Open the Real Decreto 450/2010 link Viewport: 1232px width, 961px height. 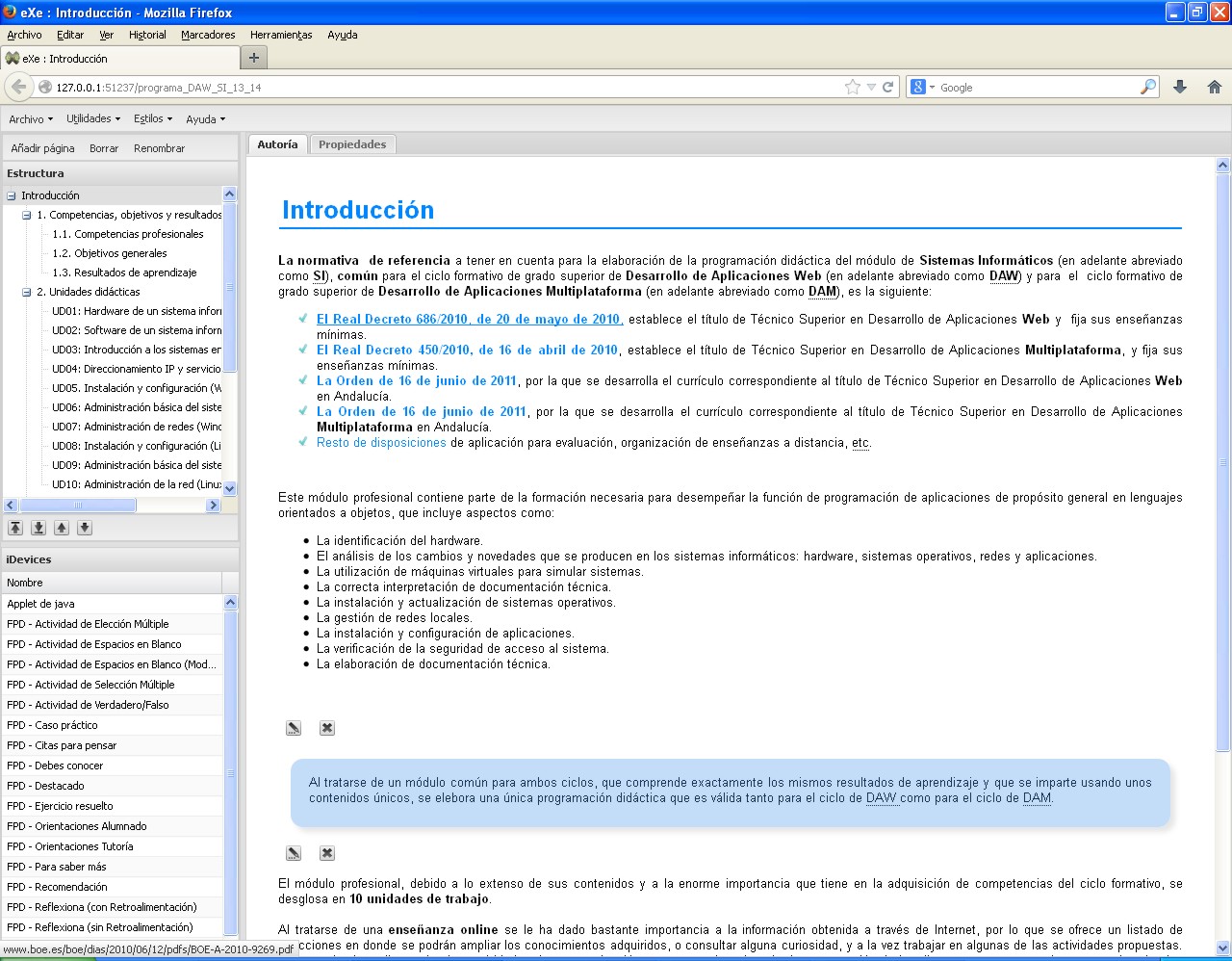pyautogui.click(x=467, y=350)
